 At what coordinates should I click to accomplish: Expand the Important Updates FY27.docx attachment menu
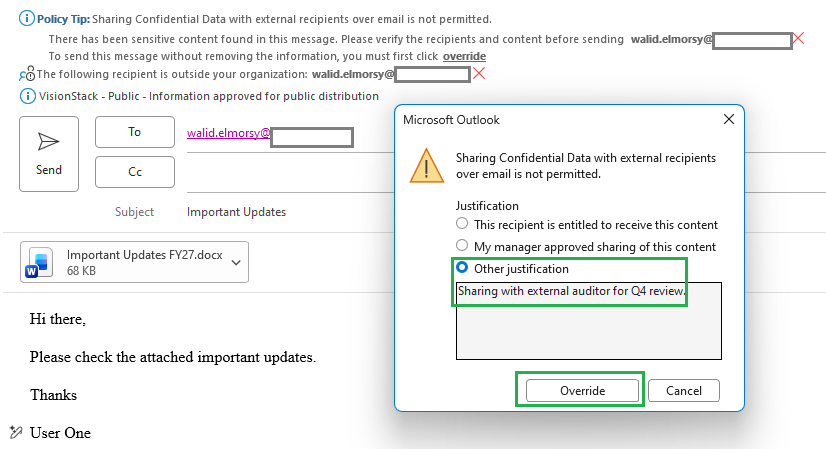tap(236, 262)
